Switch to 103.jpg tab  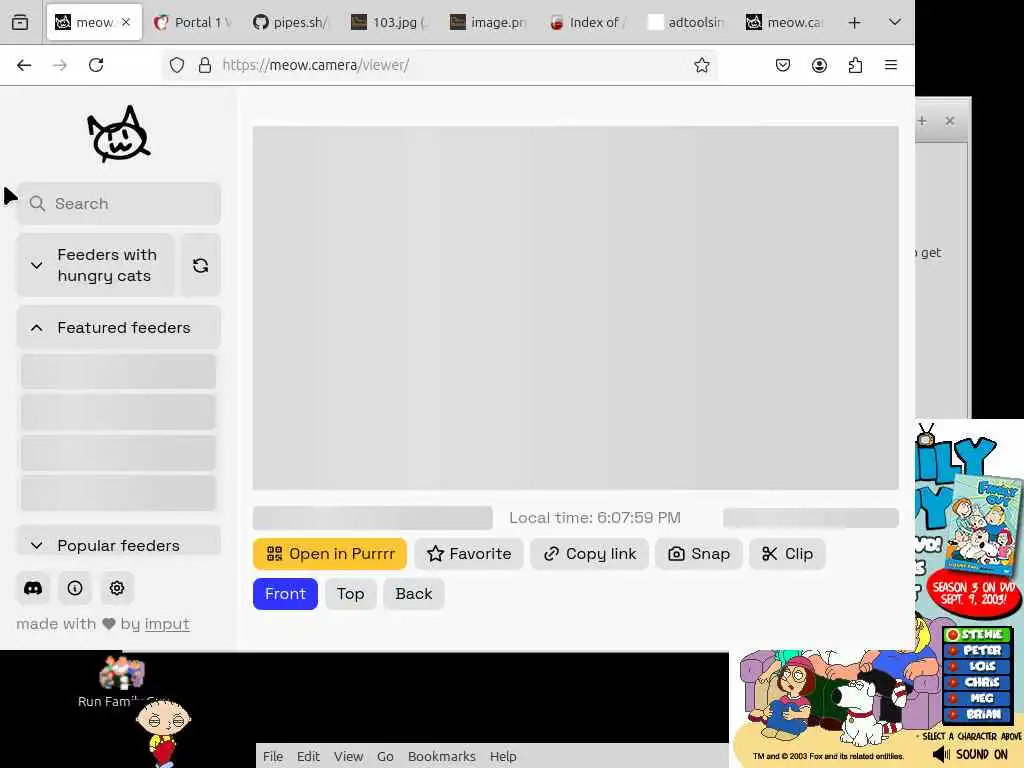pyautogui.click(x=390, y=22)
